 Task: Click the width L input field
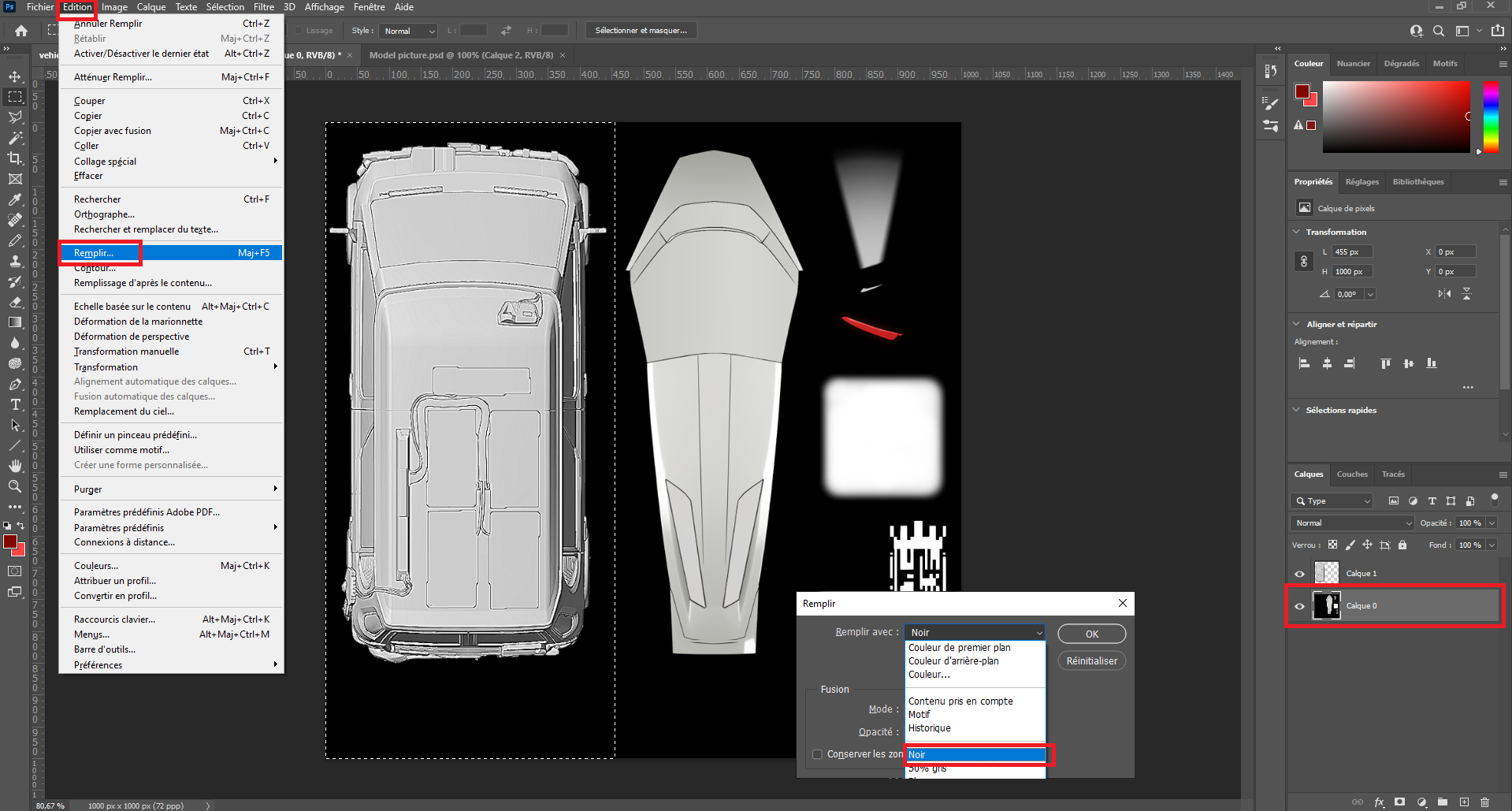[x=1352, y=251]
